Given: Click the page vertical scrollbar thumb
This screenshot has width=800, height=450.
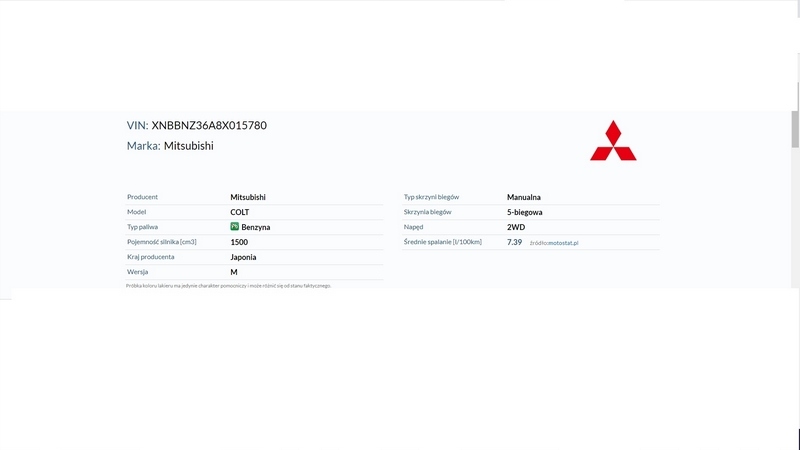Looking at the screenshot, I should [795, 129].
